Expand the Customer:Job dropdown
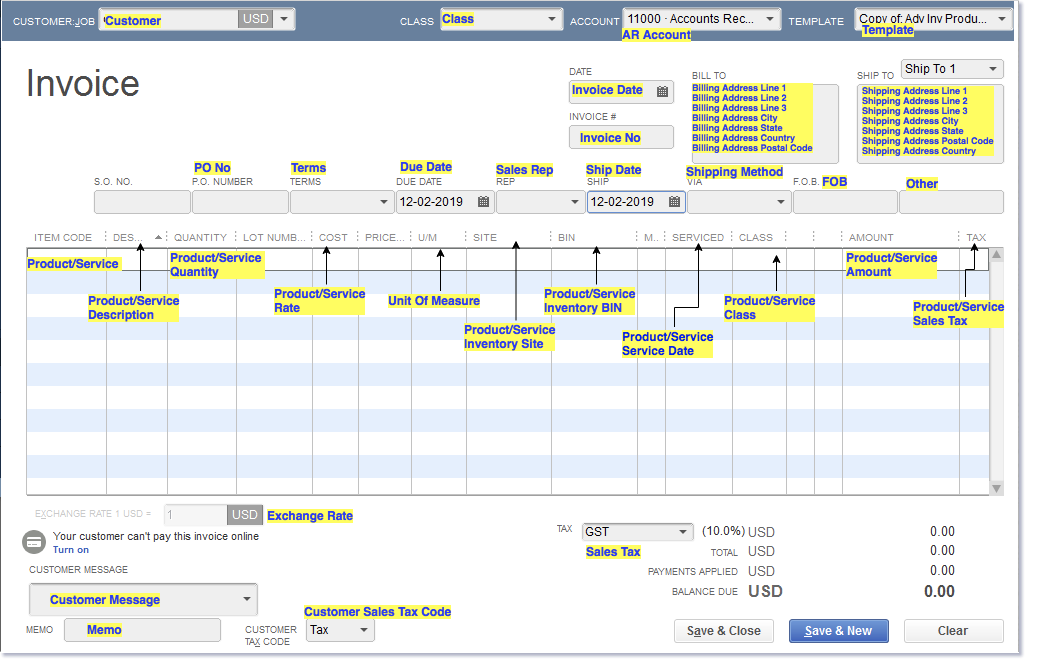This screenshot has width=1052, height=665. (284, 19)
